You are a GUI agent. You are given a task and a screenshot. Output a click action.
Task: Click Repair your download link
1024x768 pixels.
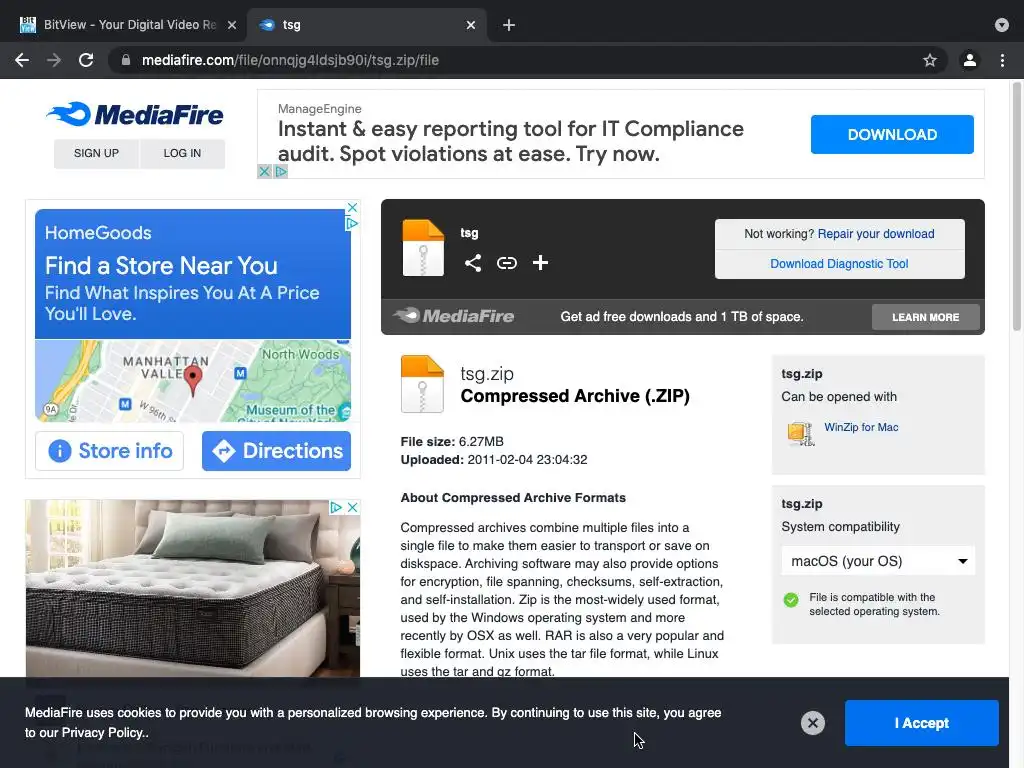(876, 234)
